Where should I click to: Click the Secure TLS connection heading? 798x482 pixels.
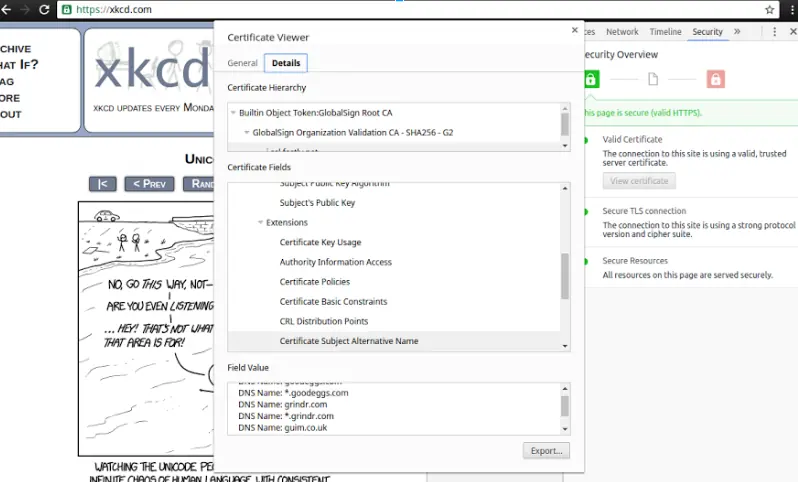pos(644,211)
